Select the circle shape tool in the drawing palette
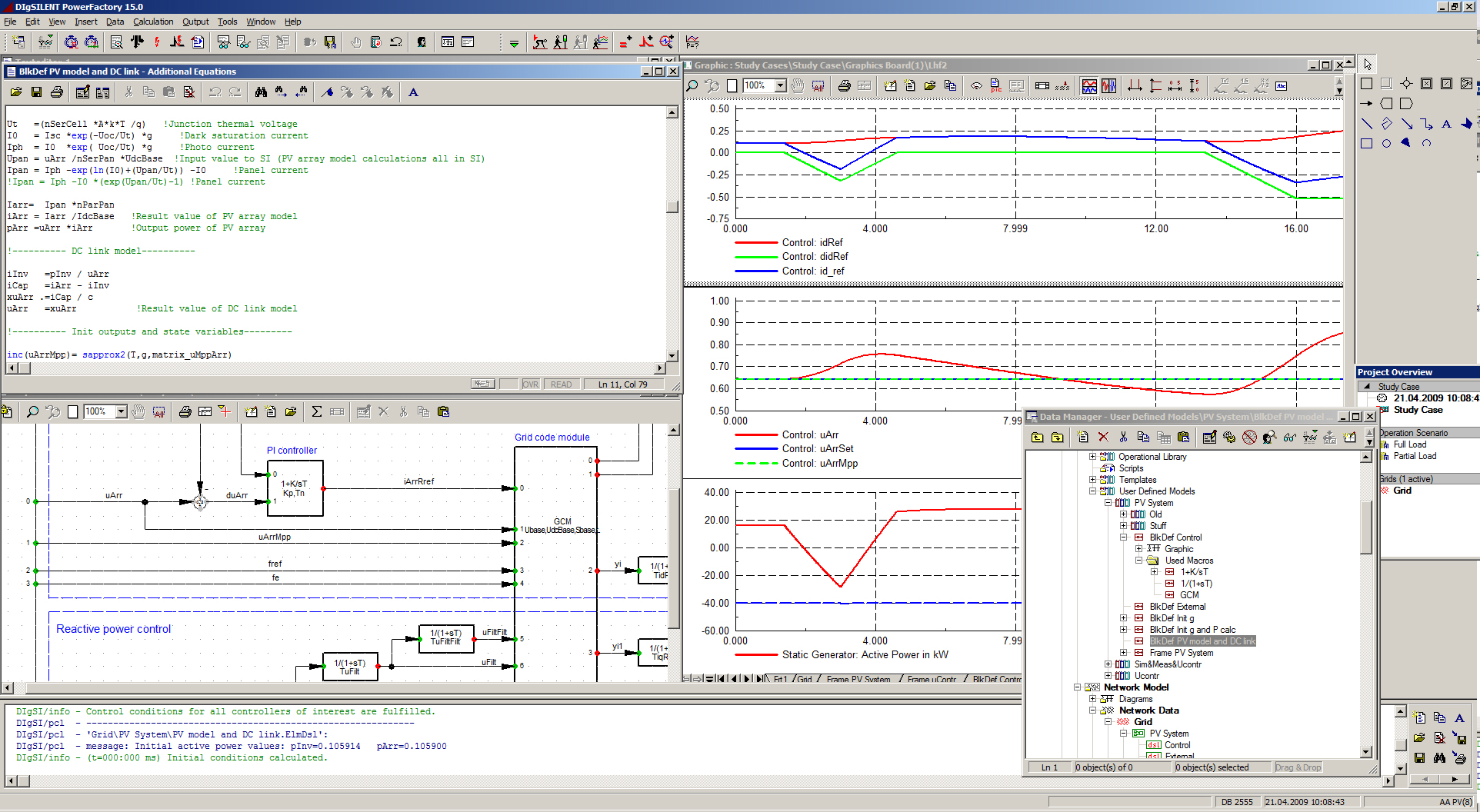This screenshot has height=812, width=1480. coord(1386,143)
